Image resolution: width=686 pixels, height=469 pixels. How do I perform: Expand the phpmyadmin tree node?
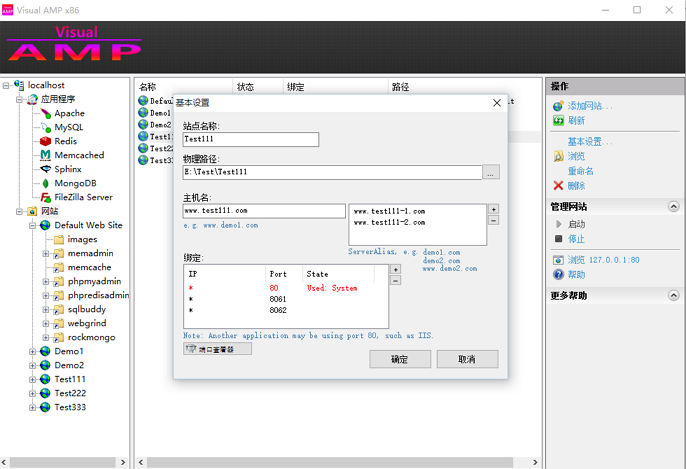point(46,281)
